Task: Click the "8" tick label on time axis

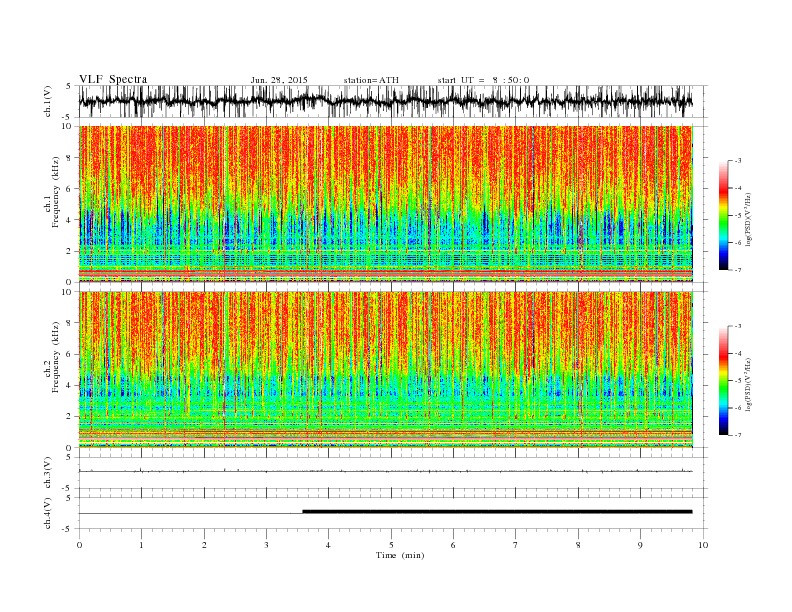Action: (x=578, y=545)
